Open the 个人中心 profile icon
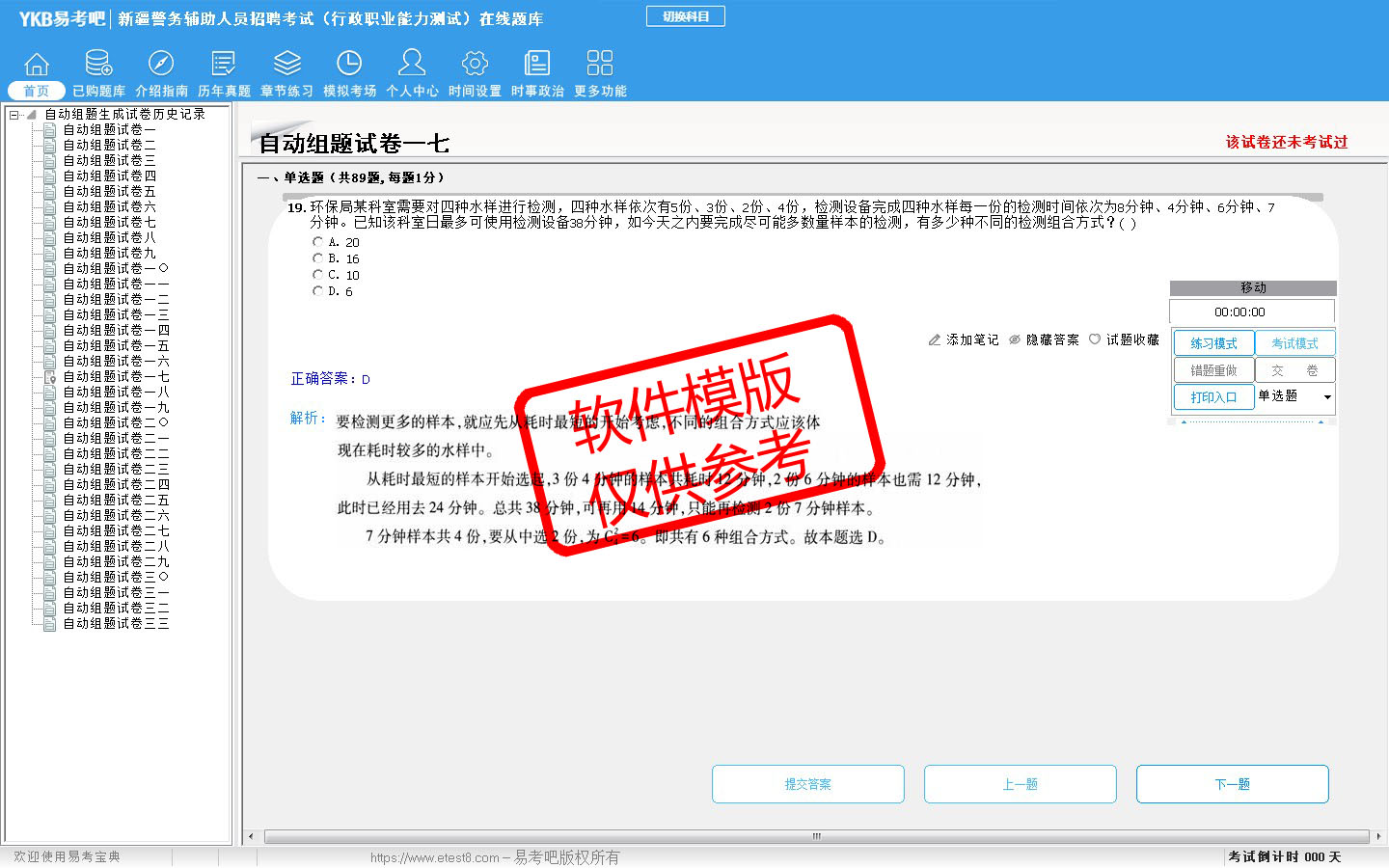Screen dimensions: 1389x868 (412, 65)
